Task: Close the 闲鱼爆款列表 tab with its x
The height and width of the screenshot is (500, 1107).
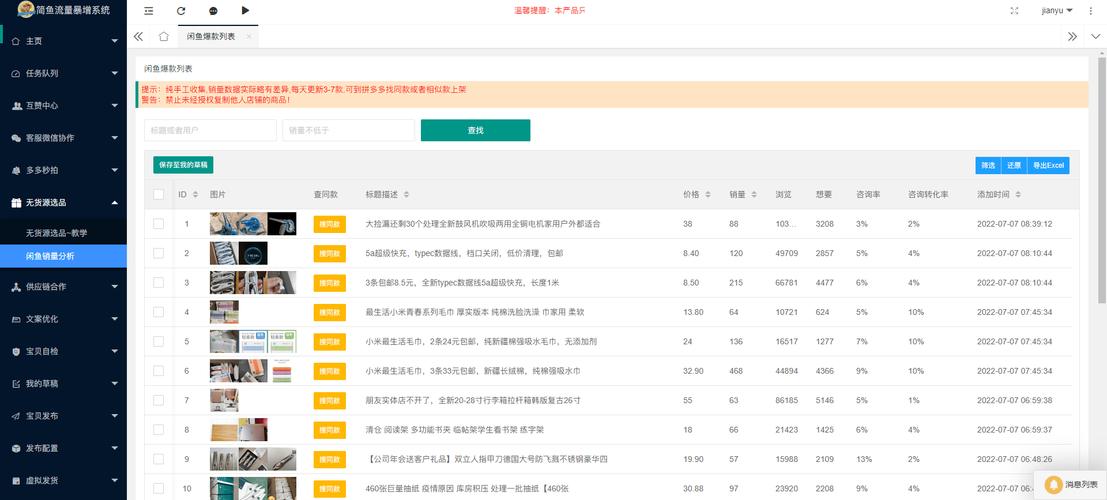Action: pyautogui.click(x=249, y=37)
